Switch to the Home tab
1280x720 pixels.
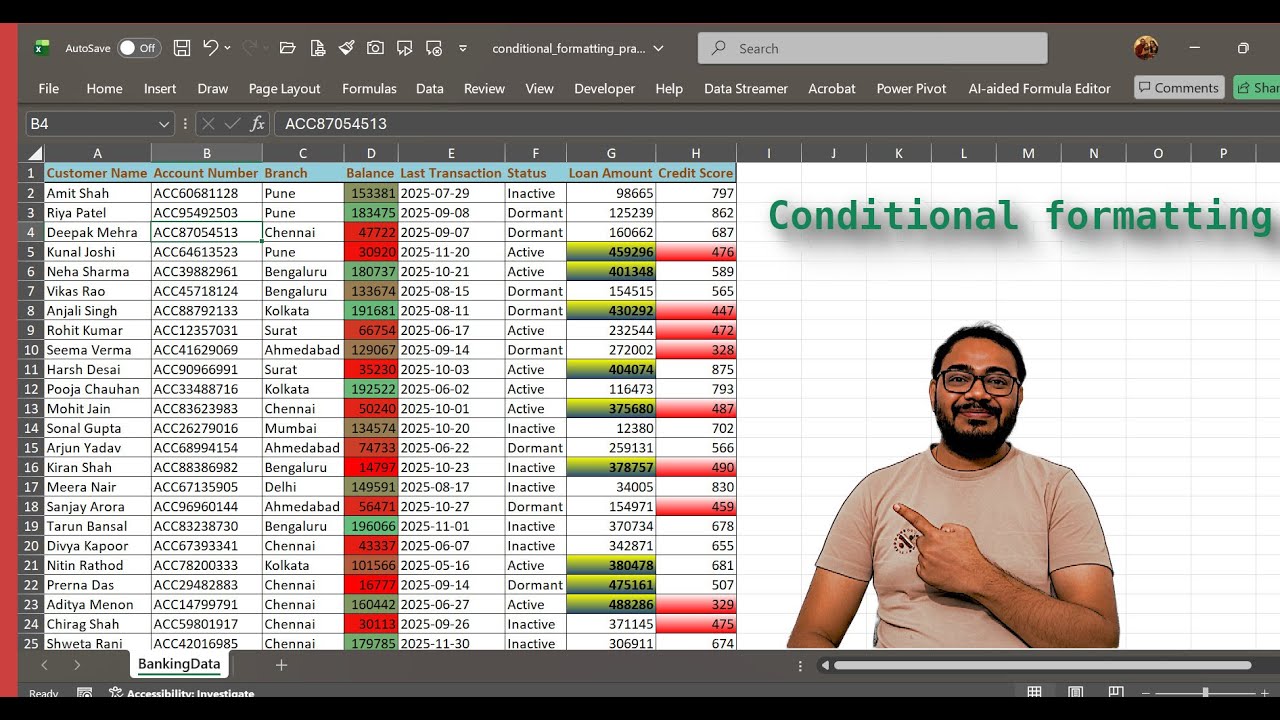[104, 88]
